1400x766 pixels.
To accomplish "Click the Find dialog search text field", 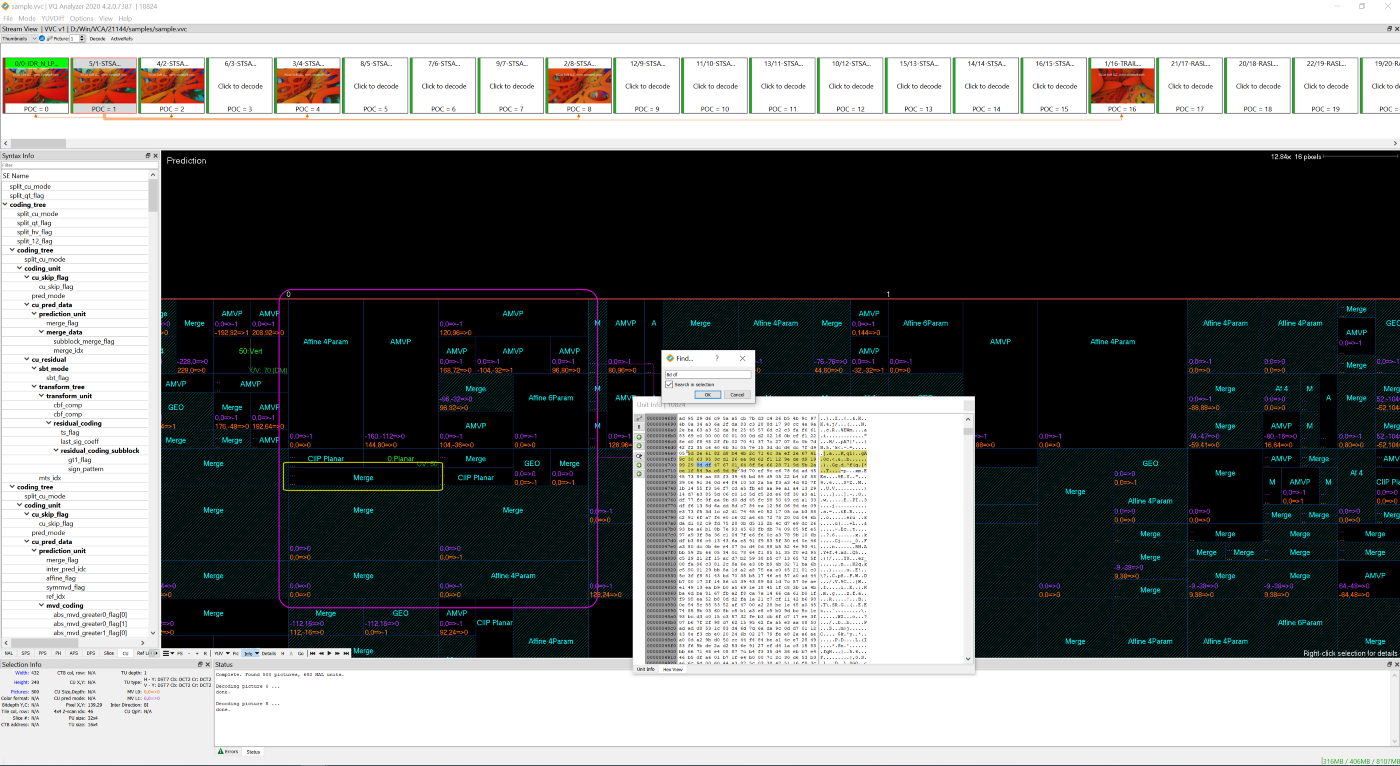I will 707,374.
